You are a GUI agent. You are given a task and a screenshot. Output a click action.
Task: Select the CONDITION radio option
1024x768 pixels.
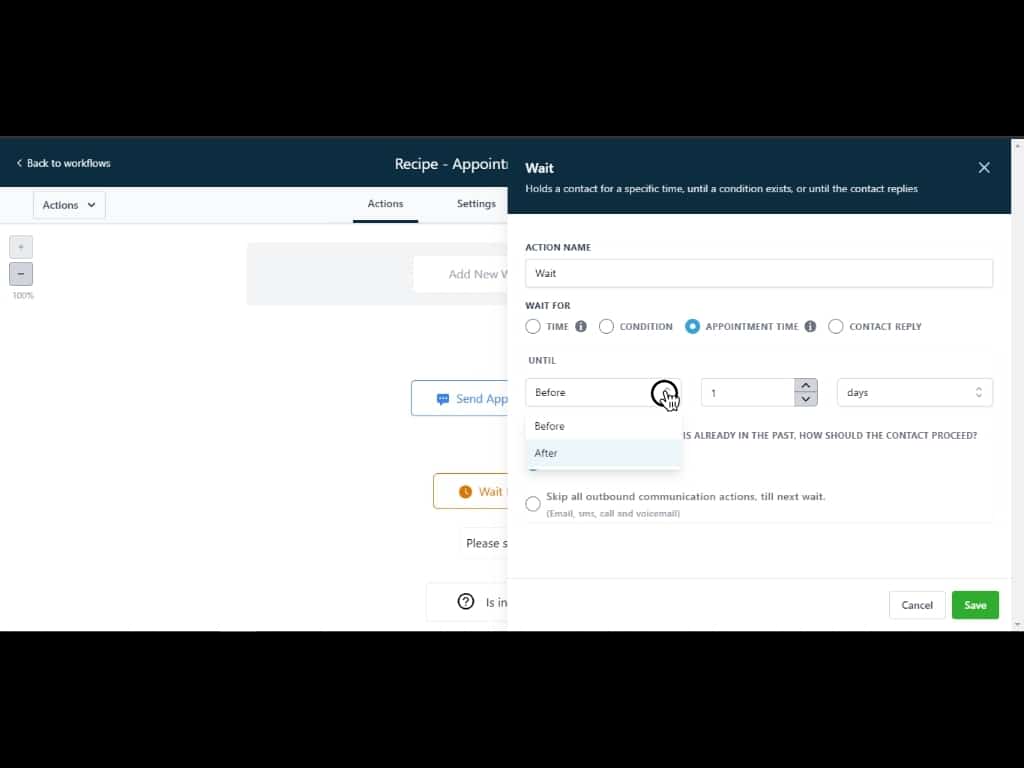[607, 327]
